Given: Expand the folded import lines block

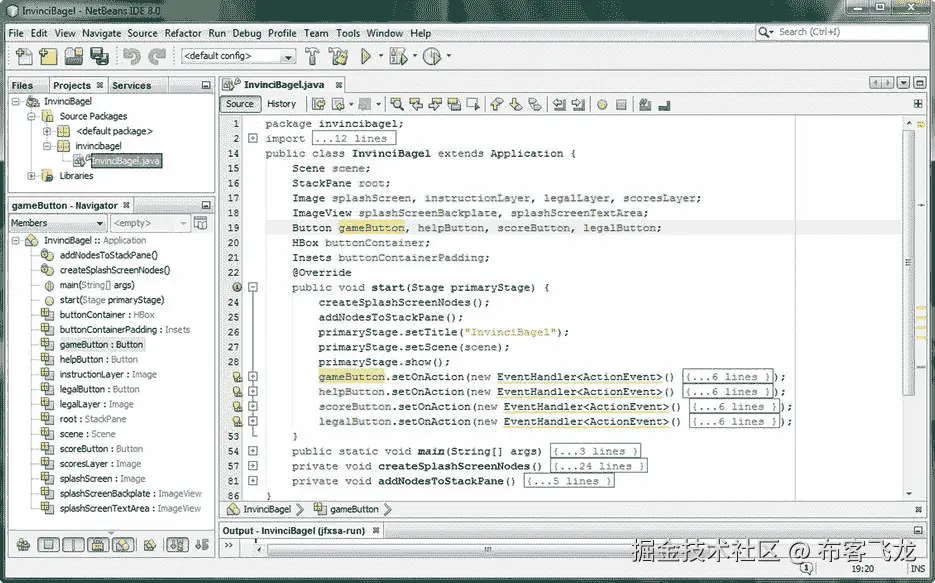Looking at the screenshot, I should [253, 138].
